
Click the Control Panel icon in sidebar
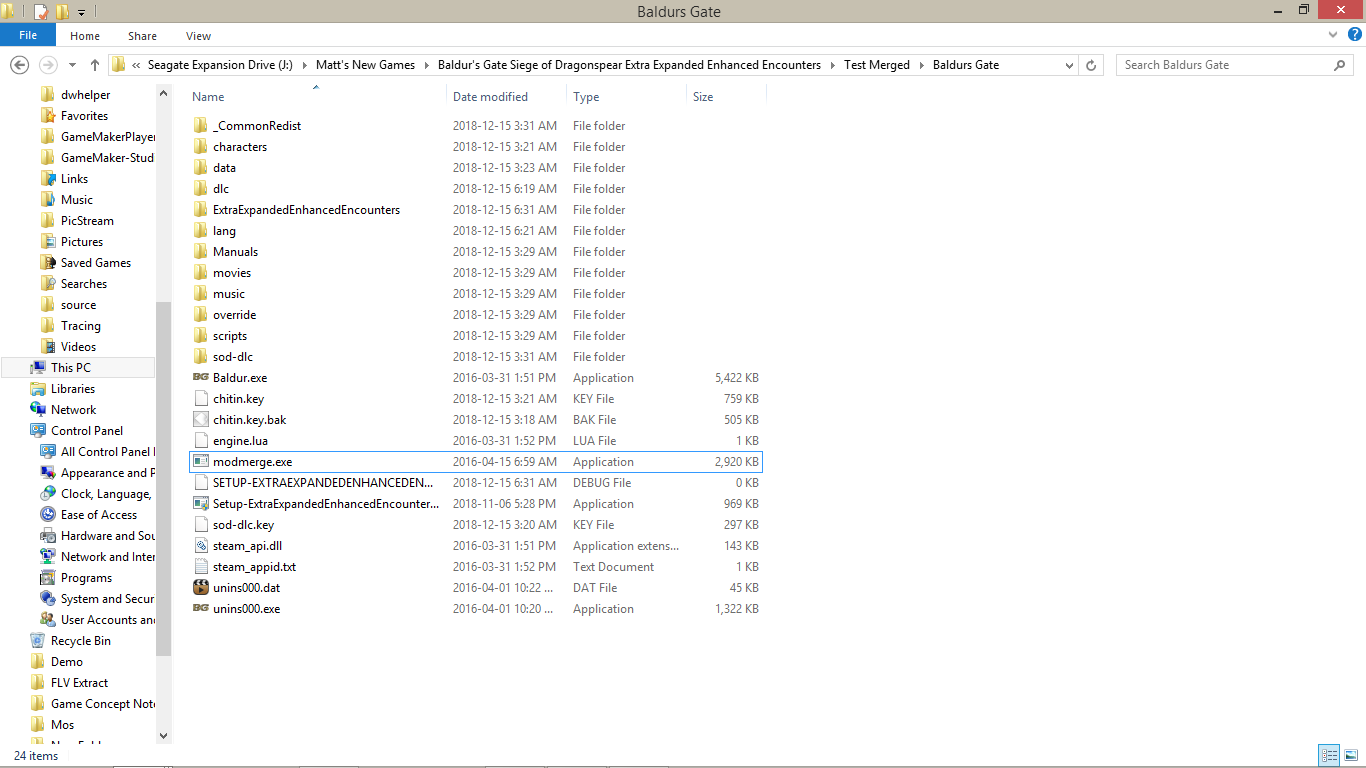[x=38, y=431]
